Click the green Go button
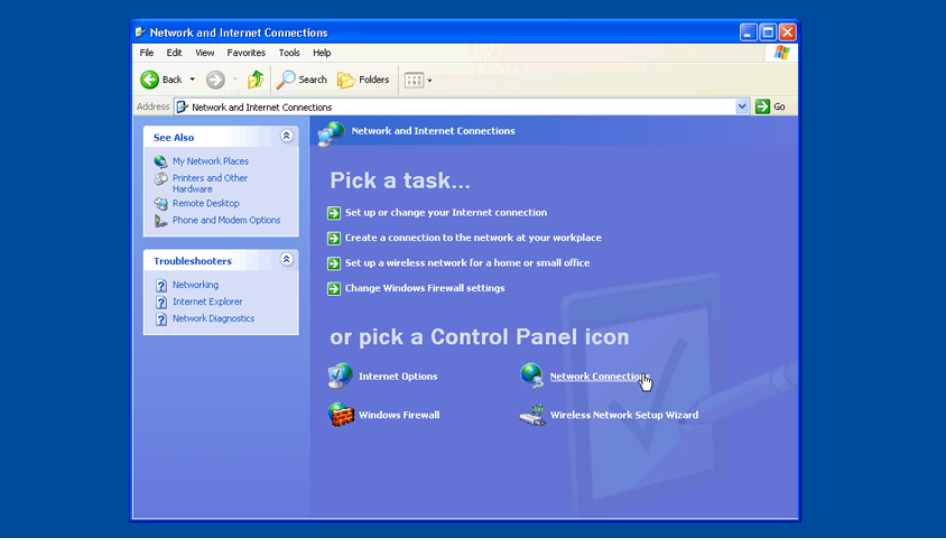This screenshot has height=541, width=946. tap(770, 107)
